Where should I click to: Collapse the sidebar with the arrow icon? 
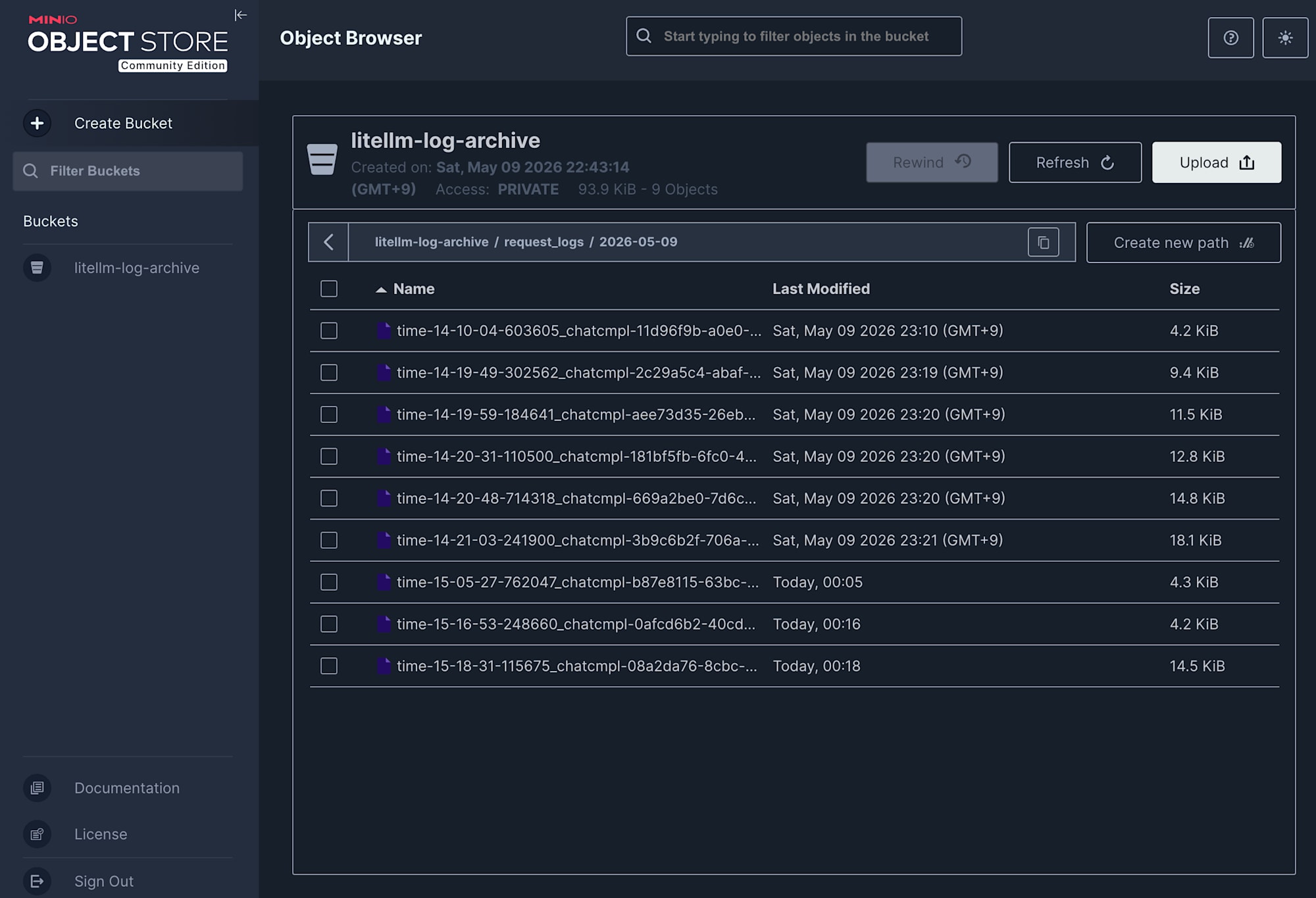(x=241, y=15)
